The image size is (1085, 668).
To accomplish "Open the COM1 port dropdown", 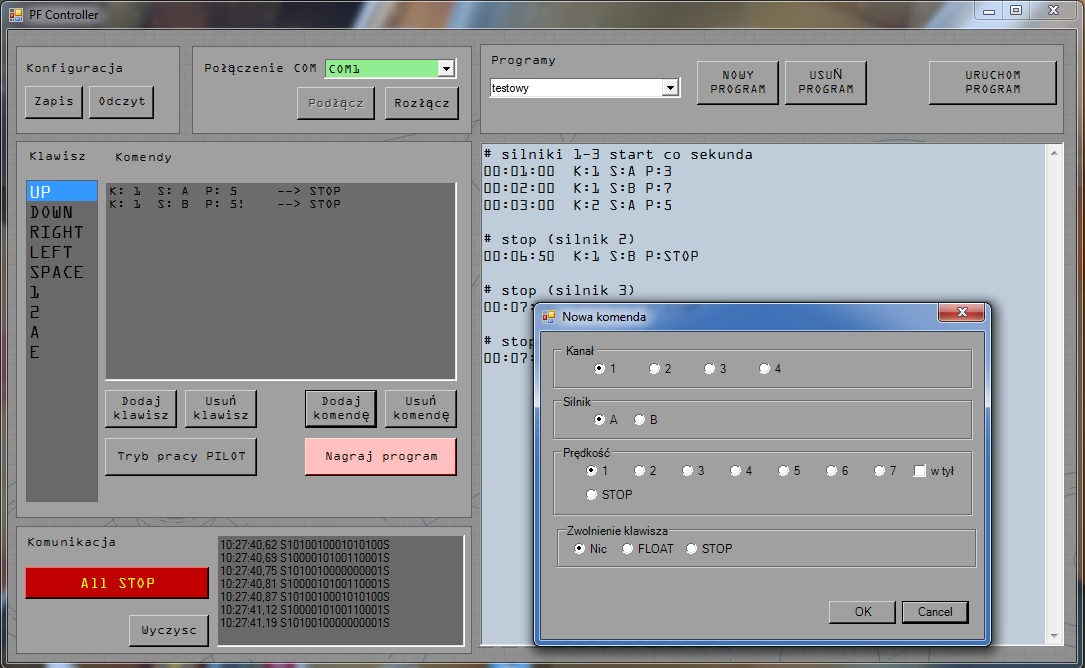I will tap(446, 69).
